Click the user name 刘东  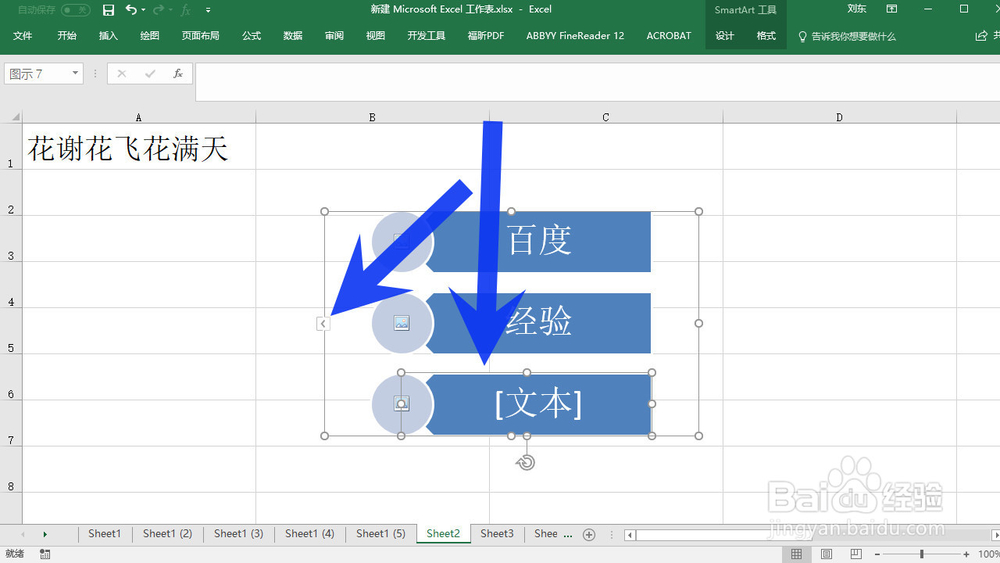click(x=857, y=9)
